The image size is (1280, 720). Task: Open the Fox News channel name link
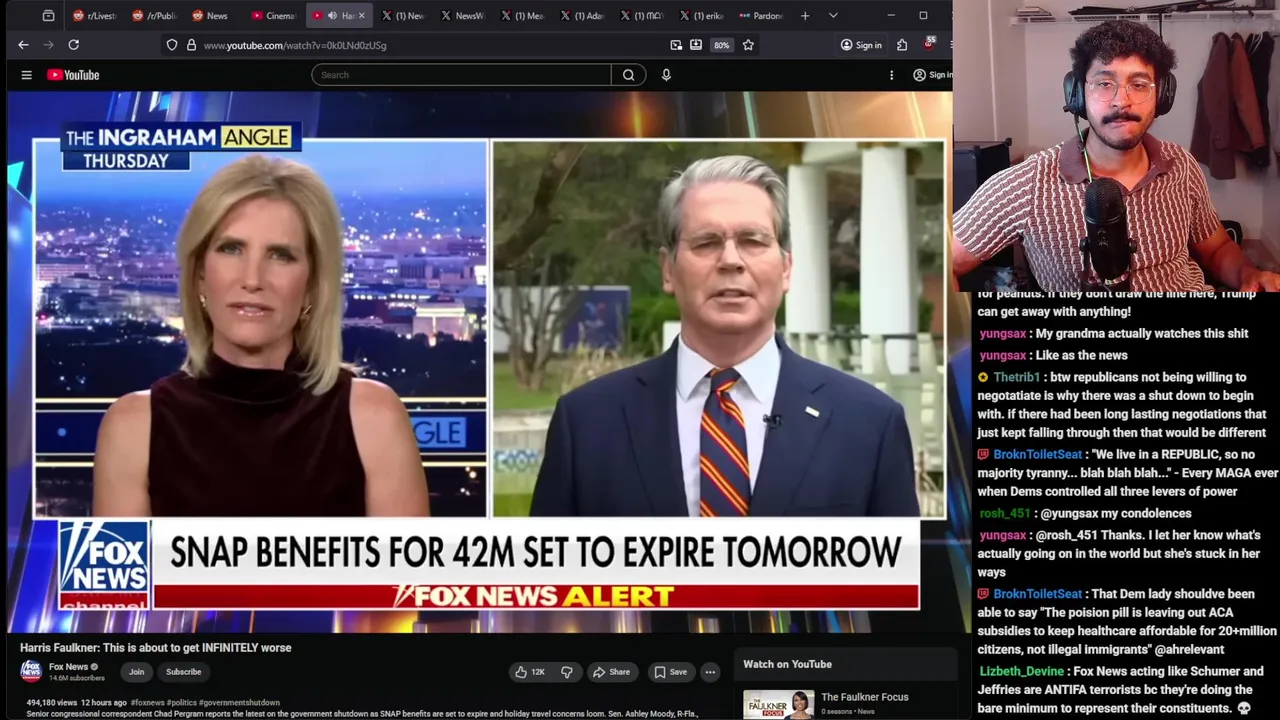pos(68,667)
